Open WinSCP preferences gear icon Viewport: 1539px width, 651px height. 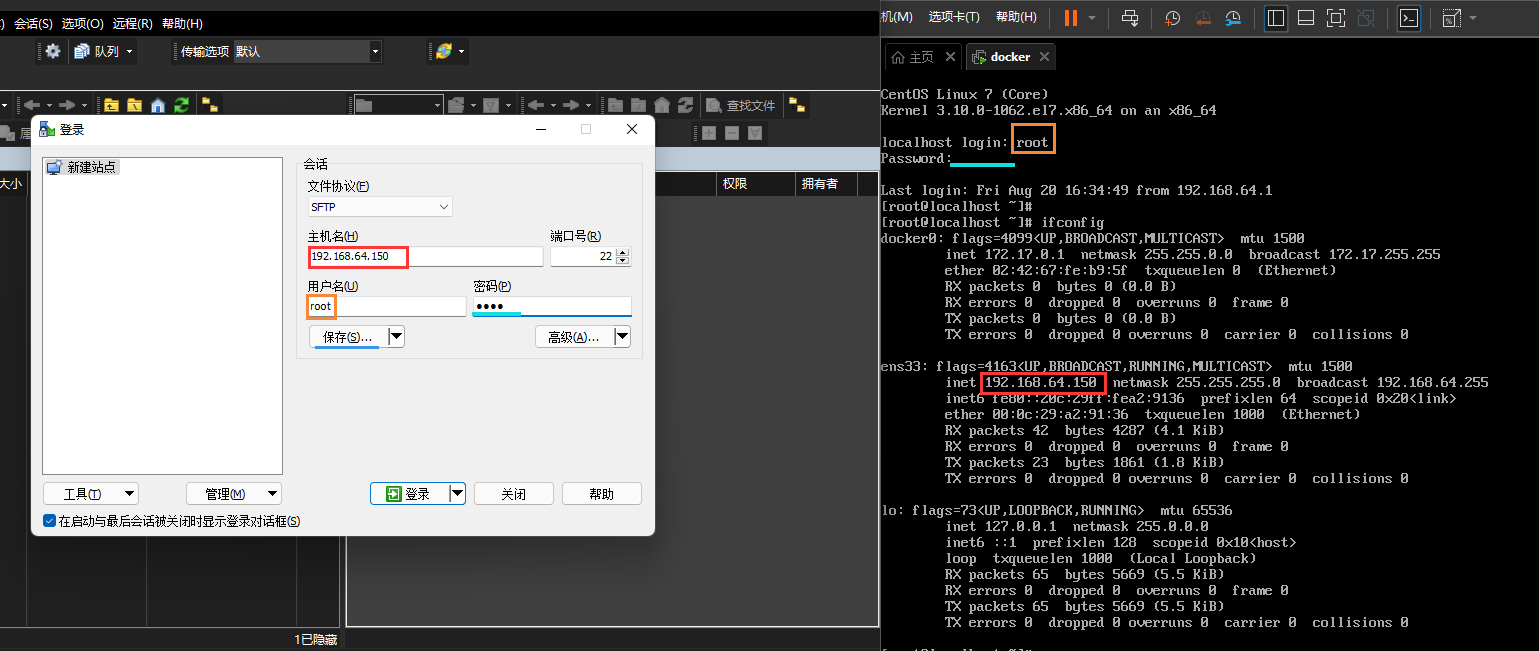[53, 51]
